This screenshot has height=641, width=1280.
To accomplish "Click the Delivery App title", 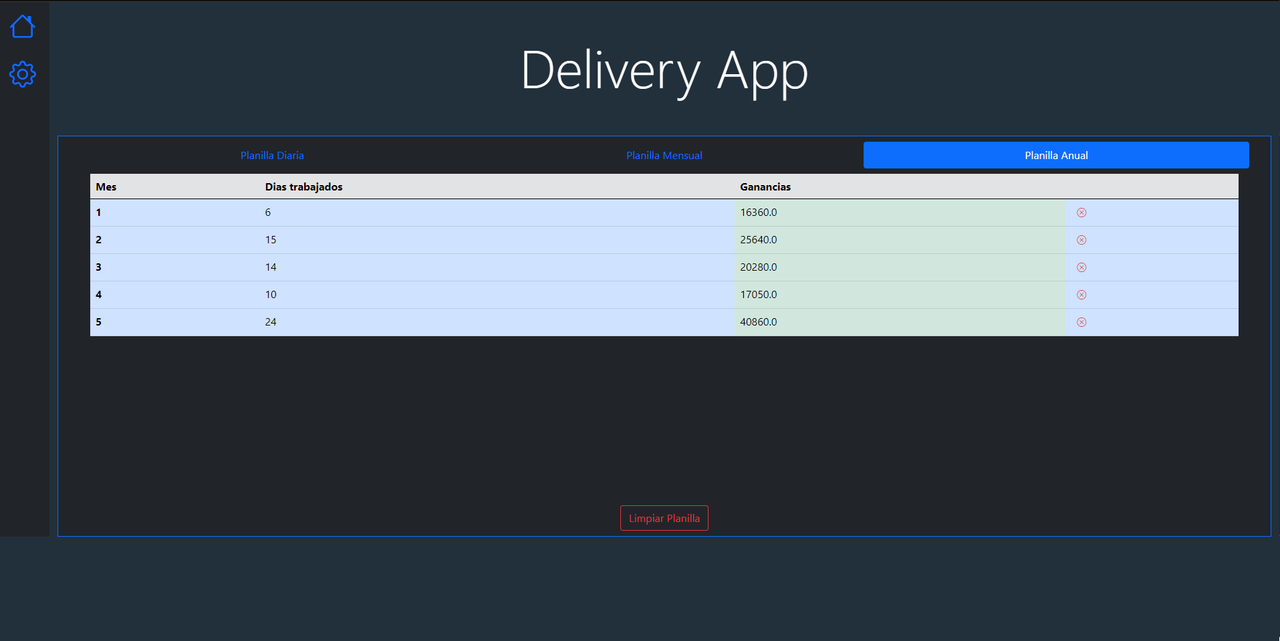I will tap(664, 72).
